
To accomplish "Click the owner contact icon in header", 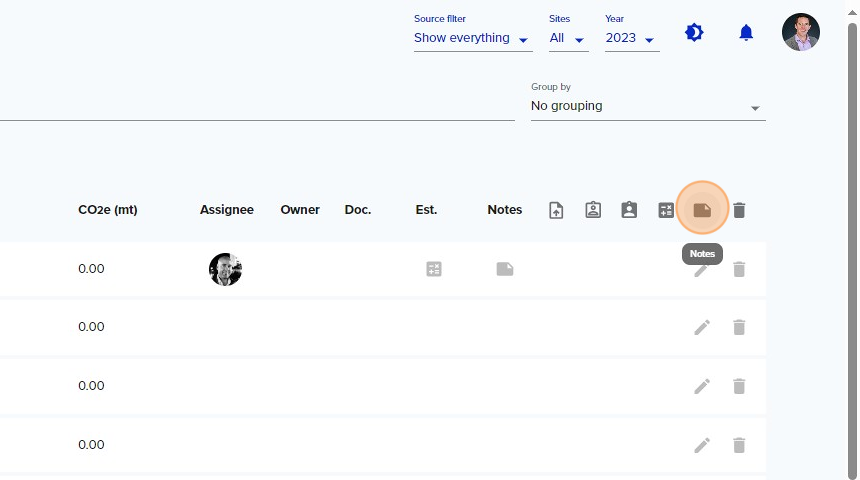I will pos(629,210).
